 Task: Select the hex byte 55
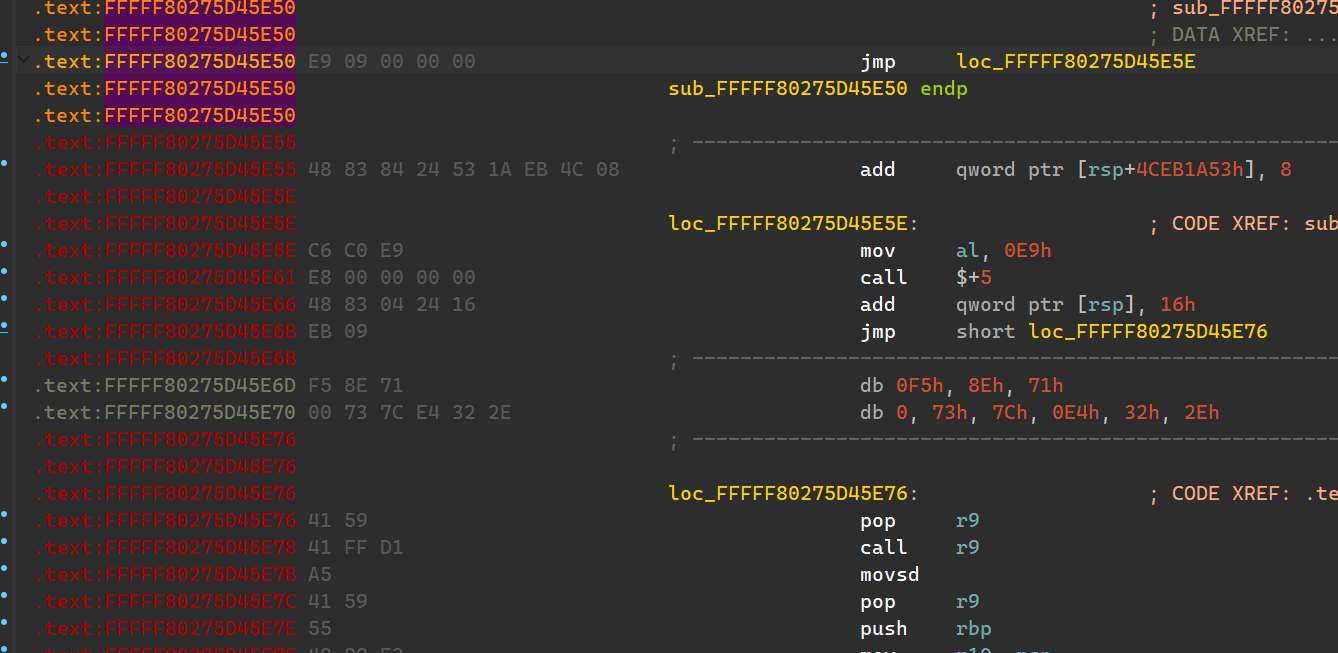[x=320, y=629]
